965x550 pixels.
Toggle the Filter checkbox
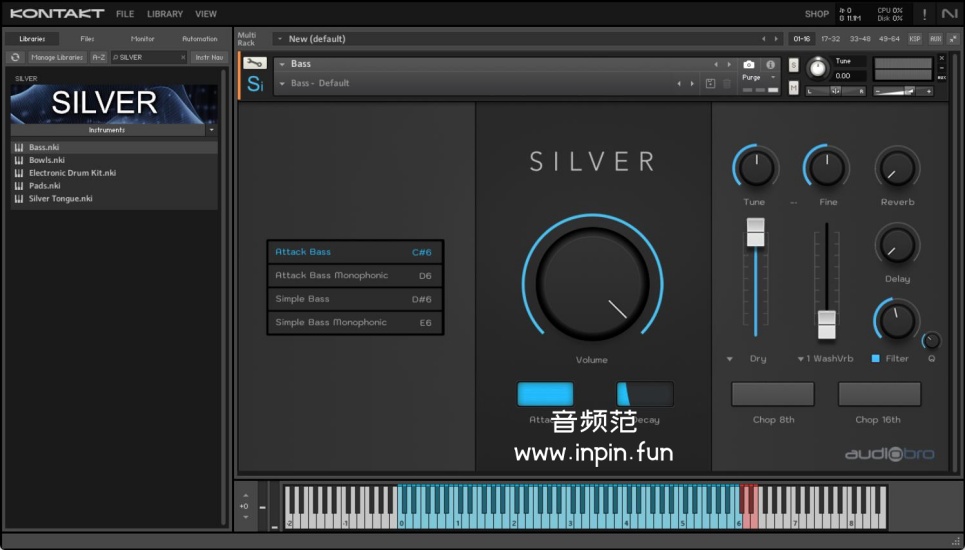coord(876,358)
